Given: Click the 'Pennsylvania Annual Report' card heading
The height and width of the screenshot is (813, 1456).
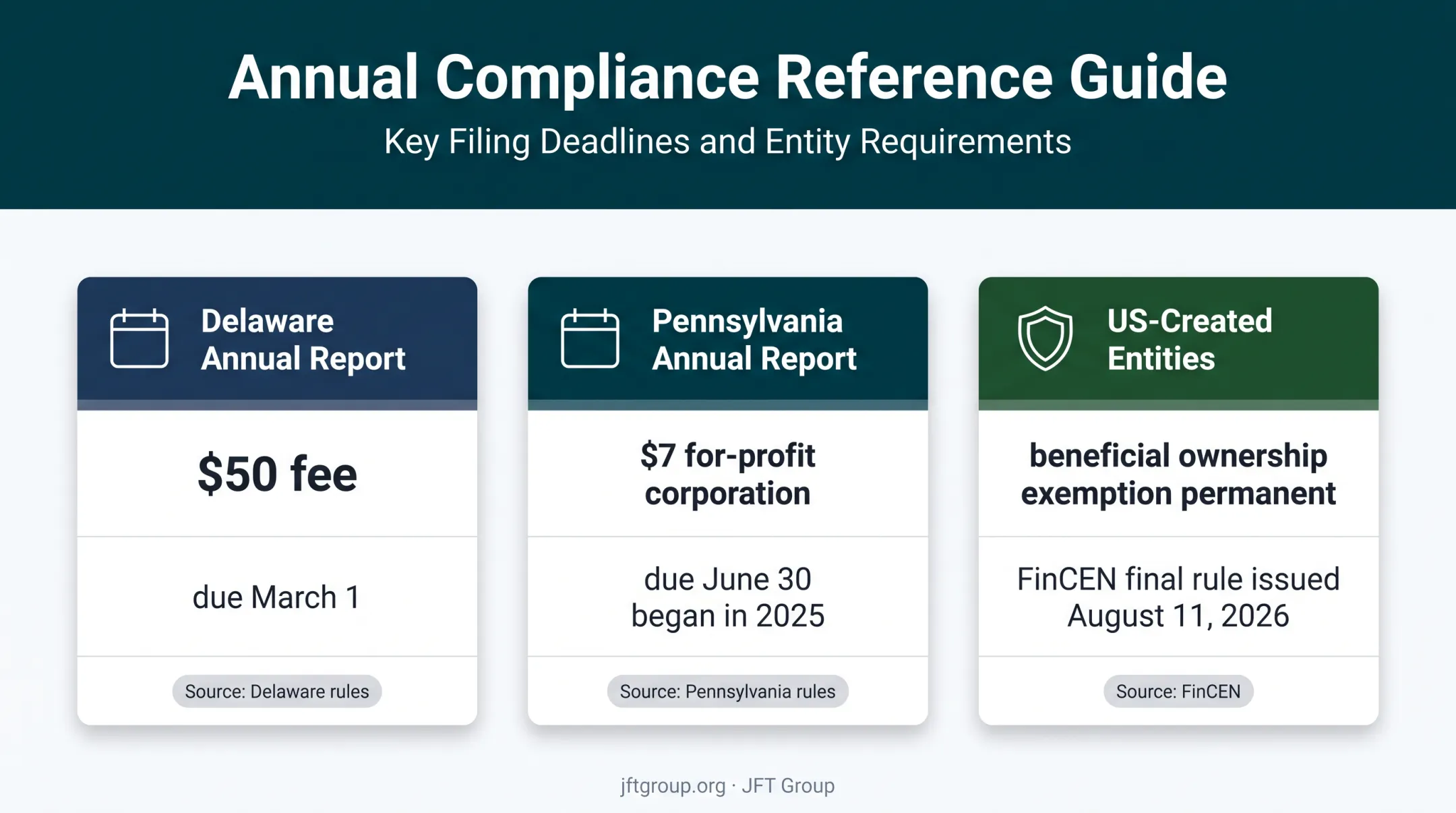Looking at the screenshot, I should 754,339.
